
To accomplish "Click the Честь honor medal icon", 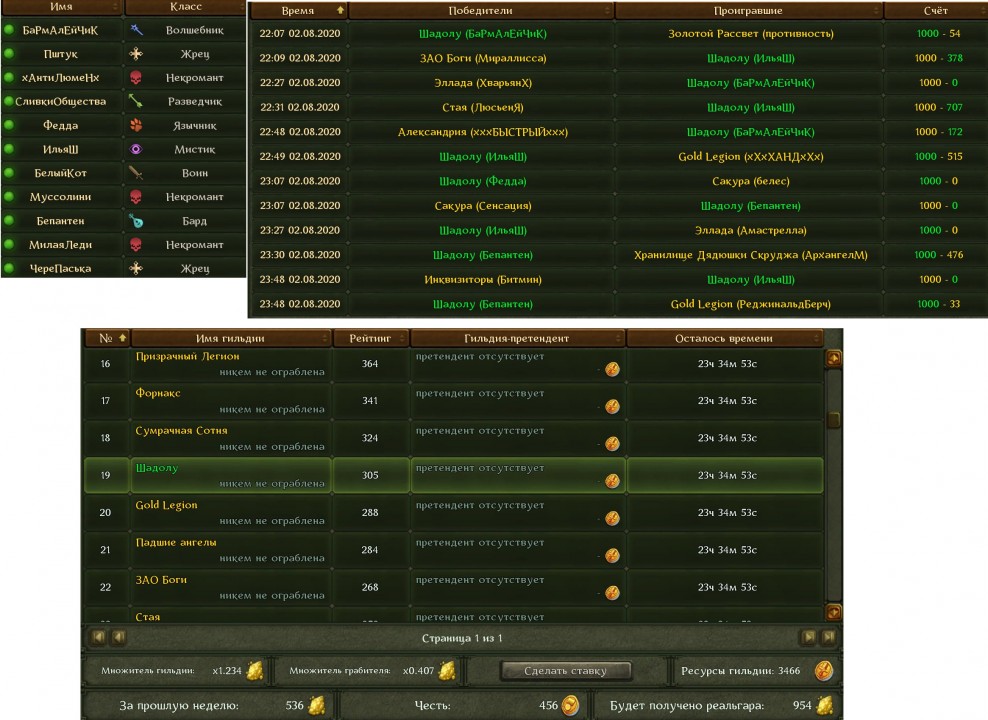I will tap(570, 706).
